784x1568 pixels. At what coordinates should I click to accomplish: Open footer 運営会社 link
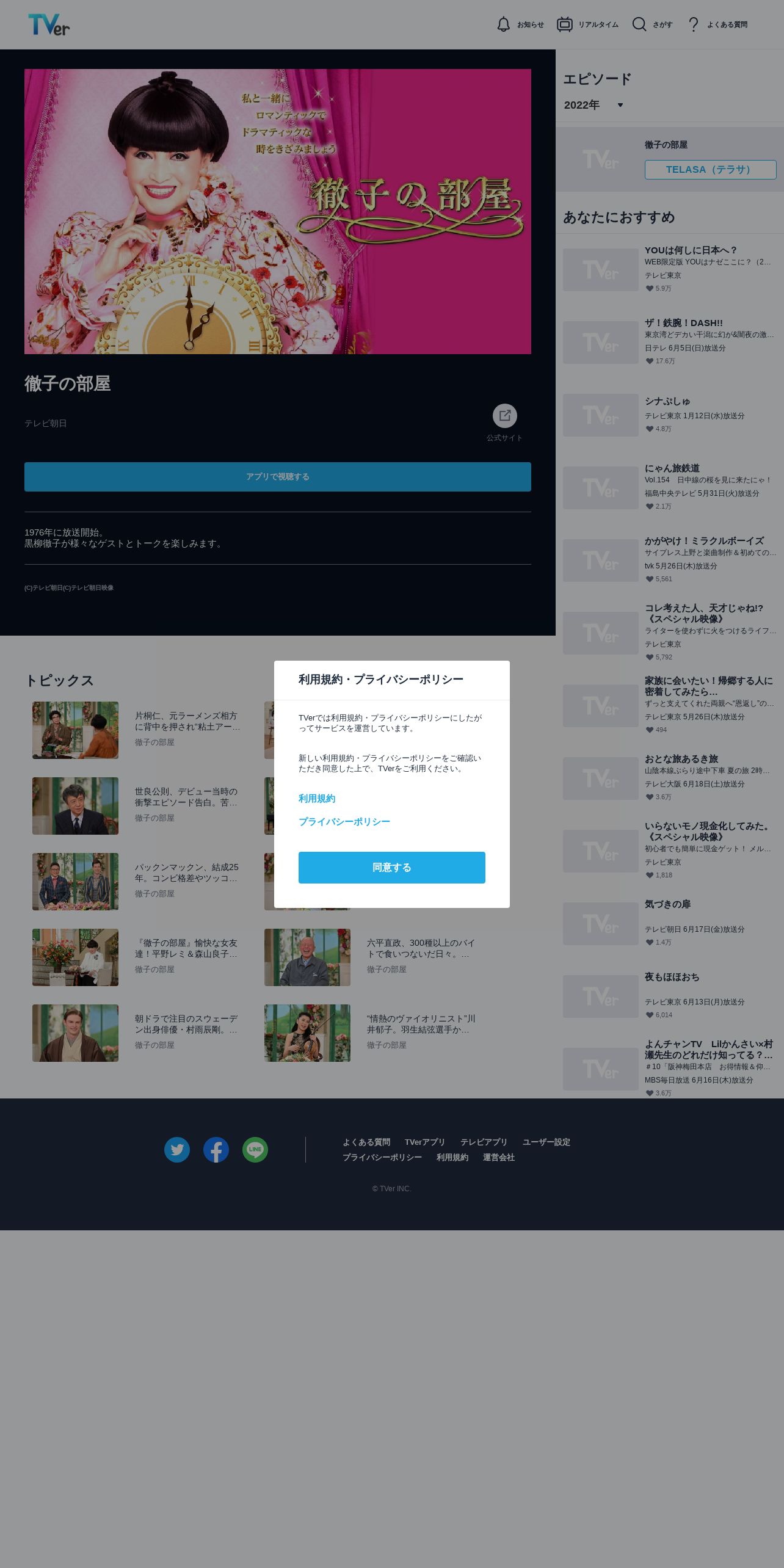point(499,1158)
